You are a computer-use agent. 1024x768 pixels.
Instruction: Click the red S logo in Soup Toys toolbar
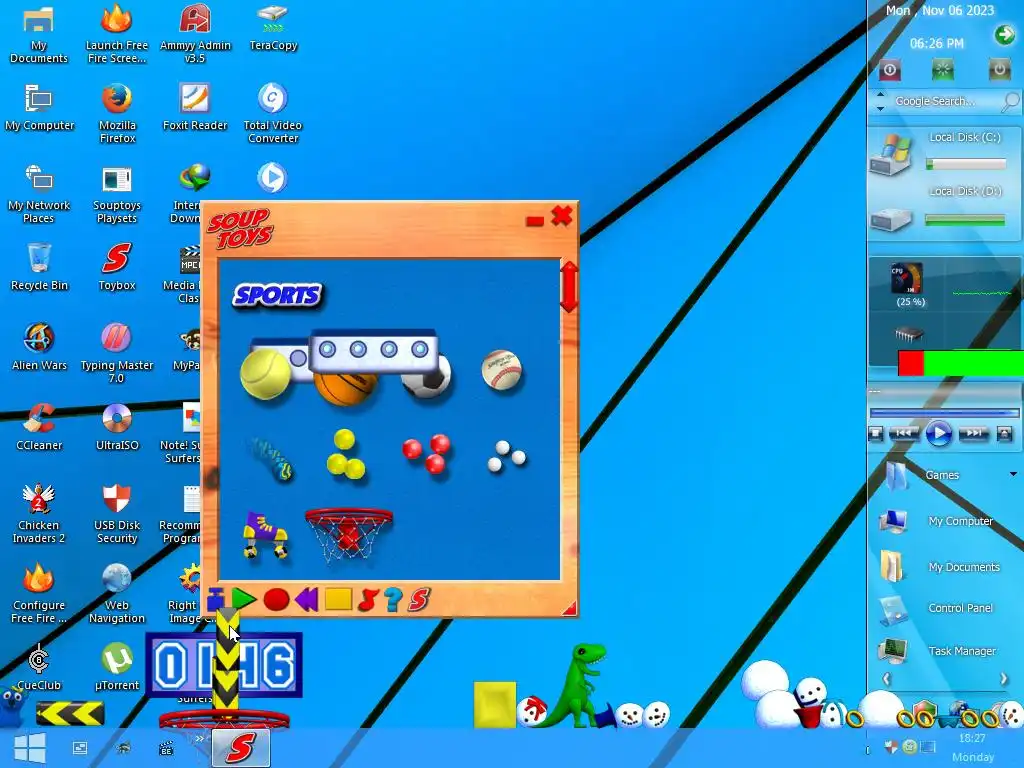pyautogui.click(x=419, y=600)
